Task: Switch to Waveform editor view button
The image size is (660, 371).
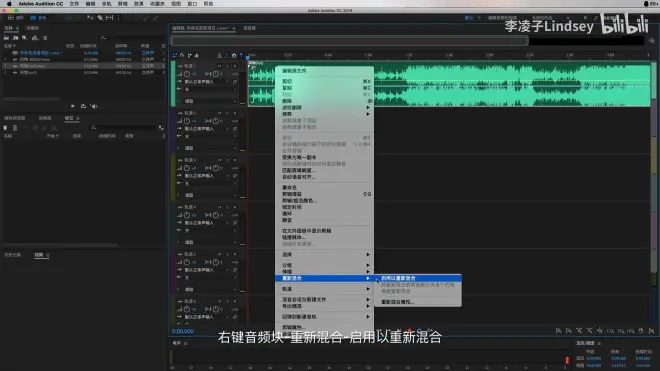Action: point(16,18)
